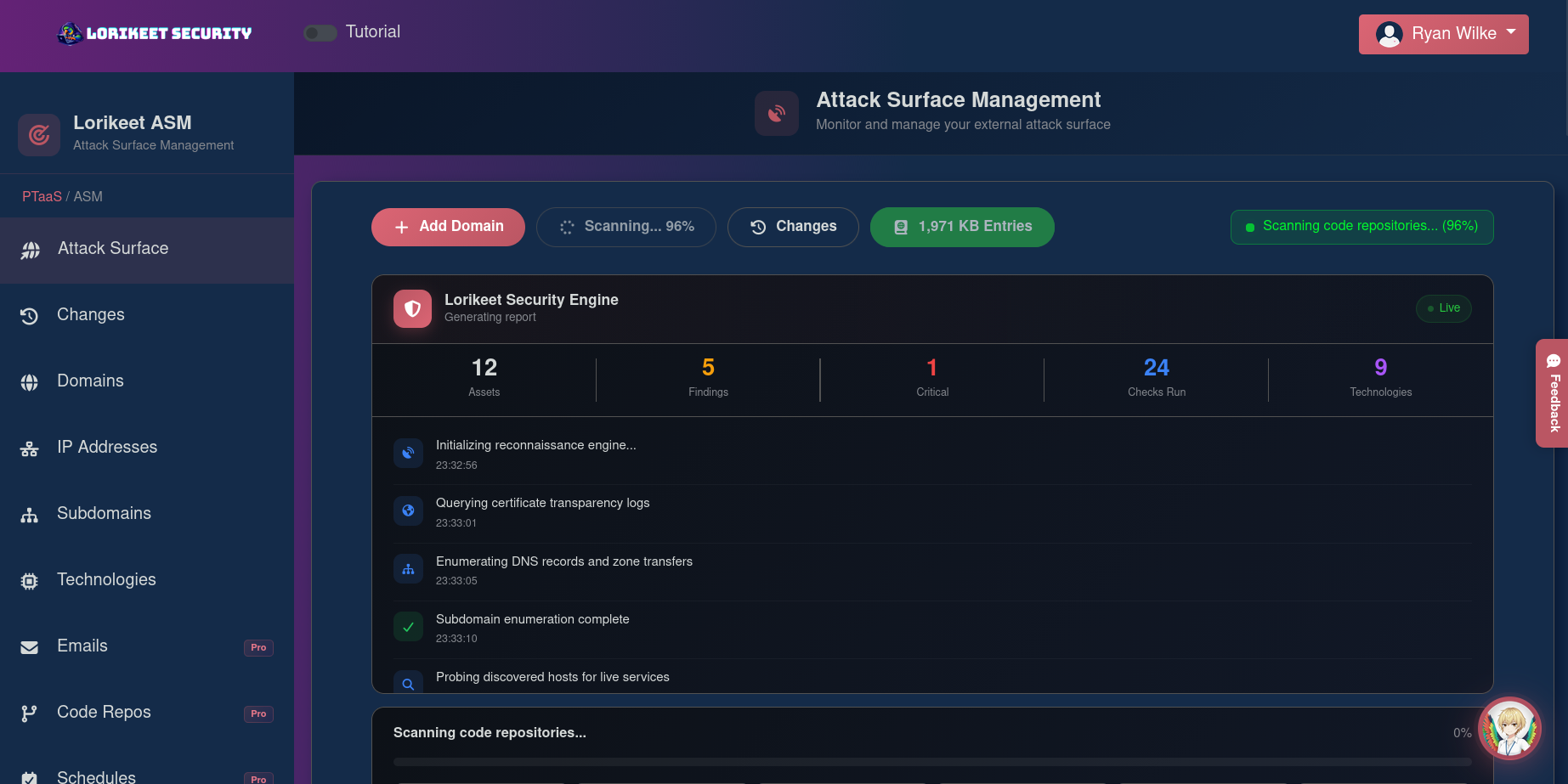Click the Add Domain button
The width and height of the screenshot is (1568, 784).
pos(447,227)
